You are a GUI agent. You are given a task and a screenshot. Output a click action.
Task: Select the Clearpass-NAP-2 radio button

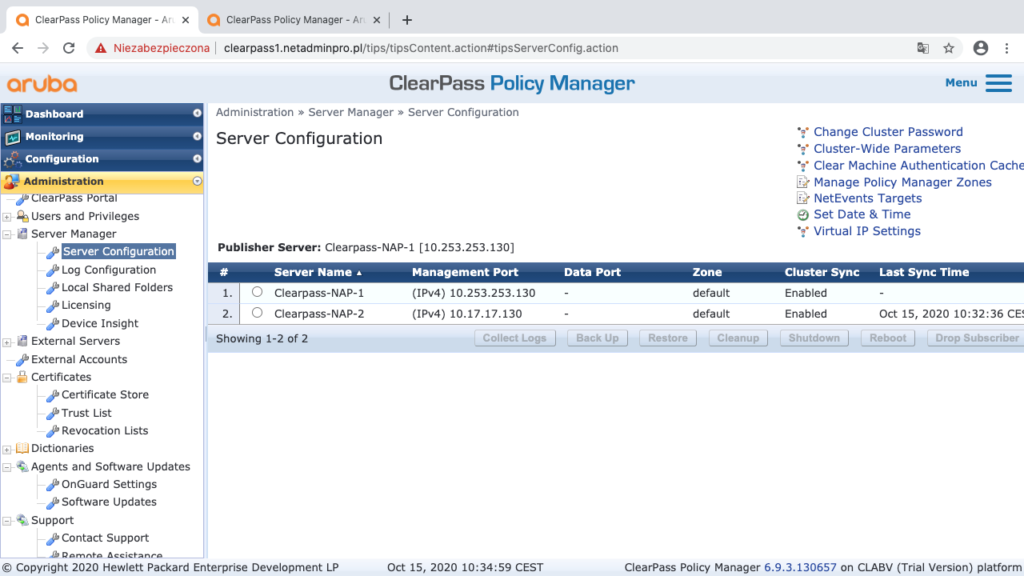coord(257,313)
